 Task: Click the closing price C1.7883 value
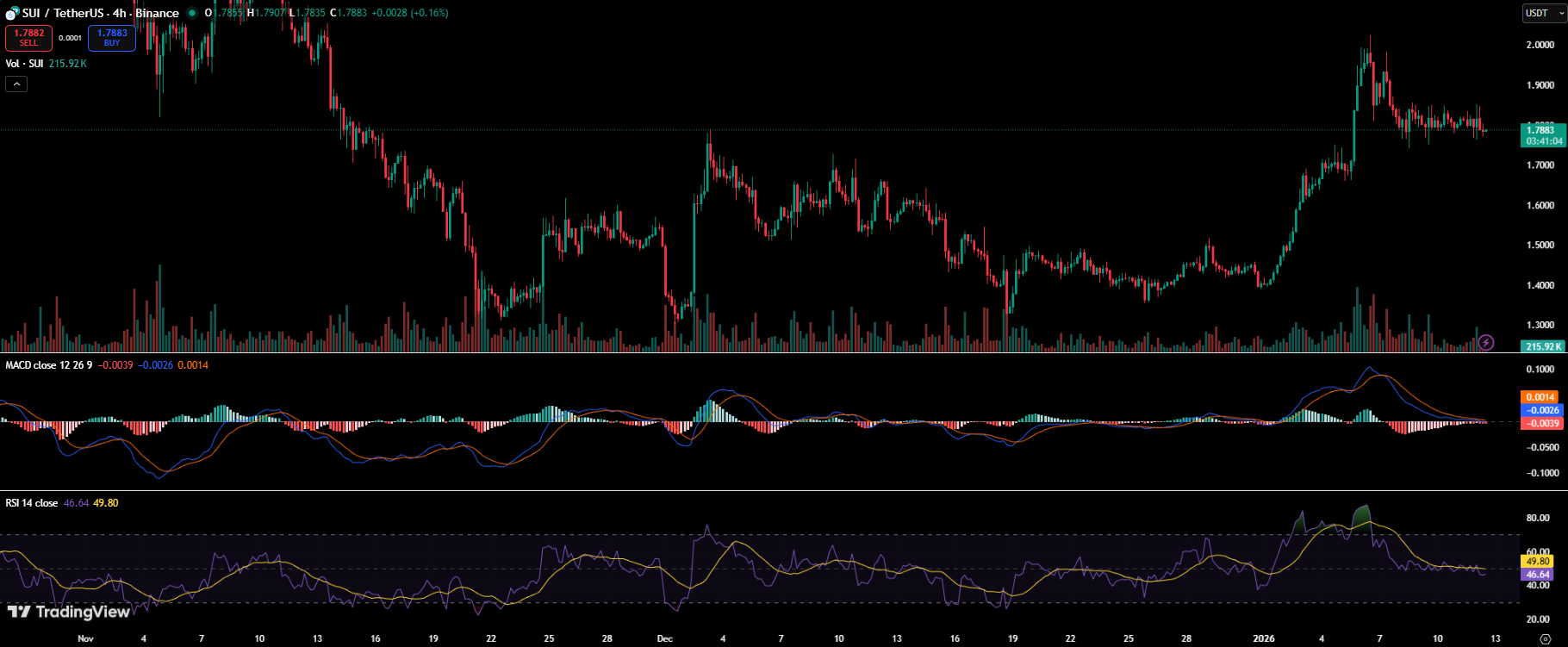click(x=348, y=13)
